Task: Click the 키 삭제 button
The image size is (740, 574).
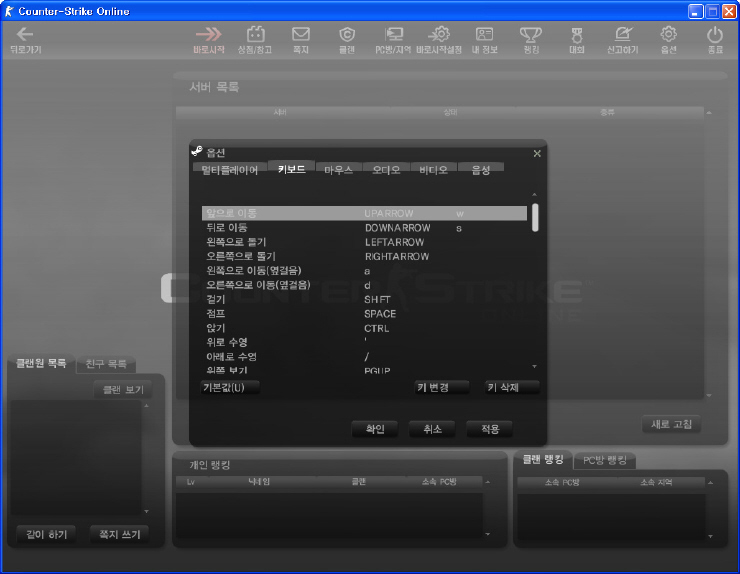Action: [512, 388]
